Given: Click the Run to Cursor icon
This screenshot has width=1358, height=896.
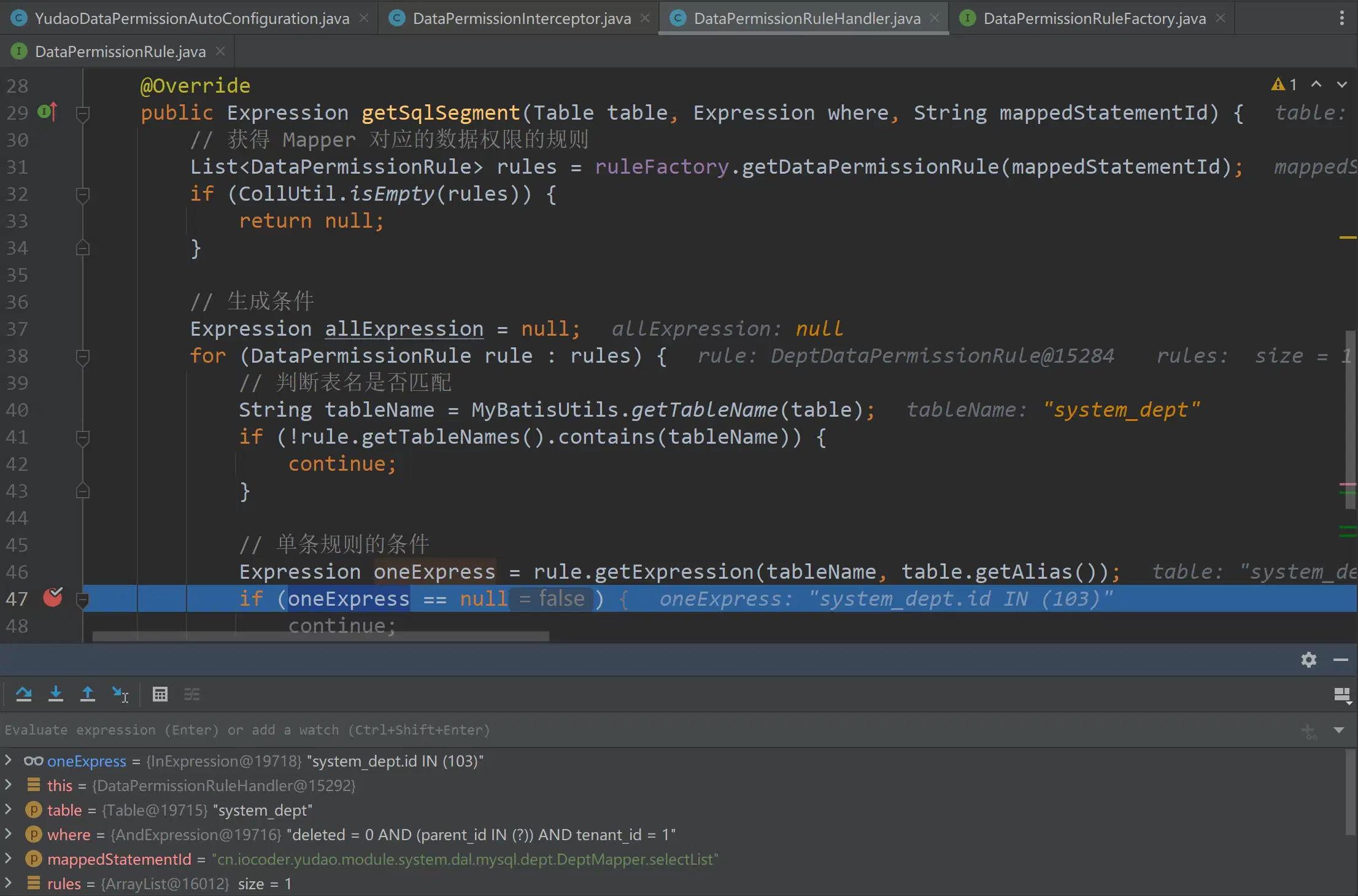Looking at the screenshot, I should pyautogui.click(x=120, y=694).
